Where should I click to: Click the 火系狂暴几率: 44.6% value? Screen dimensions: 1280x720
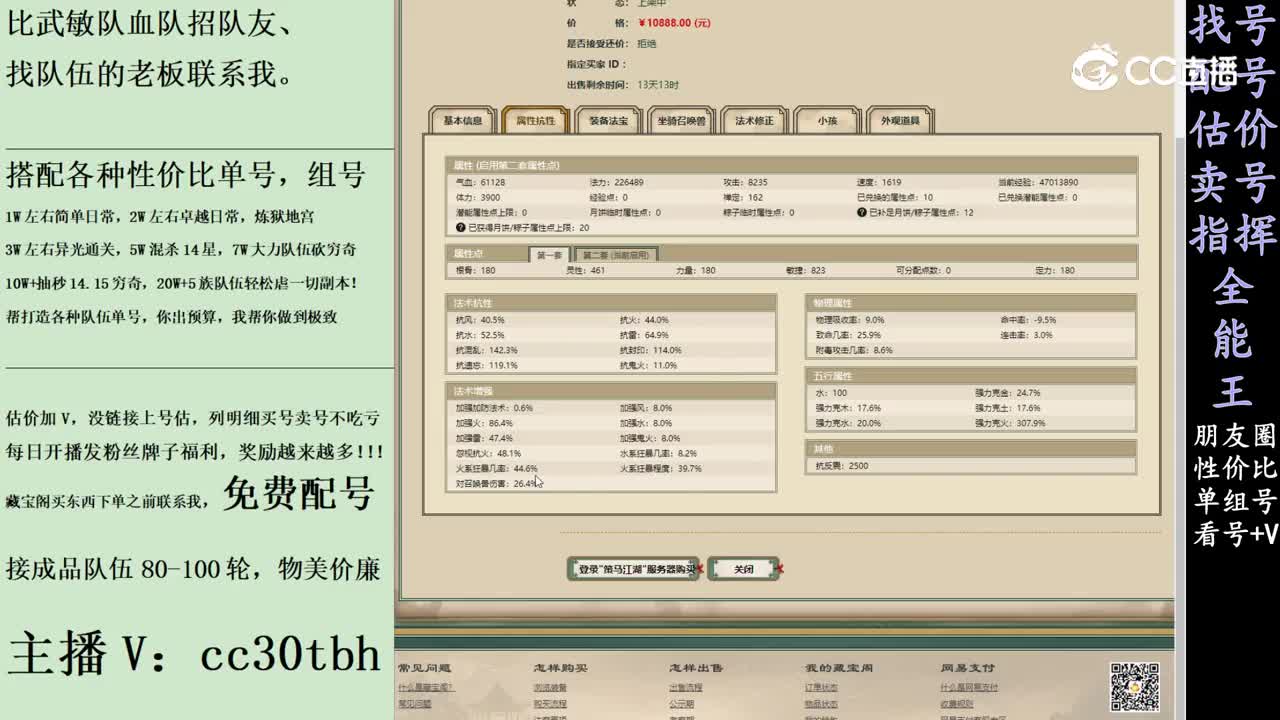[497, 469]
